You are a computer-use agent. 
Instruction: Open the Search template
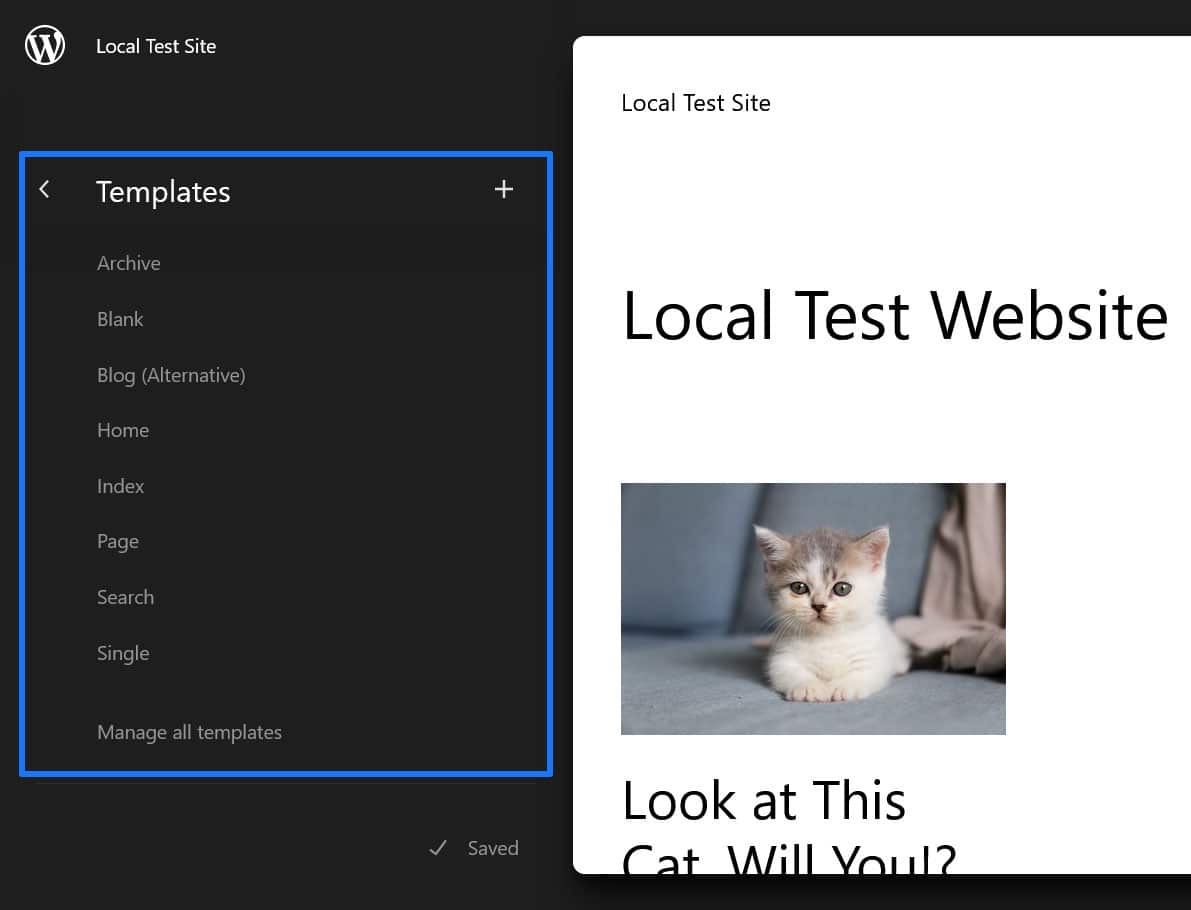click(x=125, y=597)
